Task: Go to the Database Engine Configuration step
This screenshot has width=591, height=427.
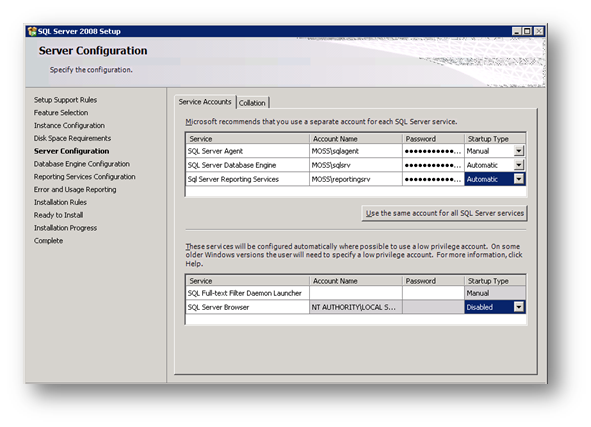Action: click(81, 164)
